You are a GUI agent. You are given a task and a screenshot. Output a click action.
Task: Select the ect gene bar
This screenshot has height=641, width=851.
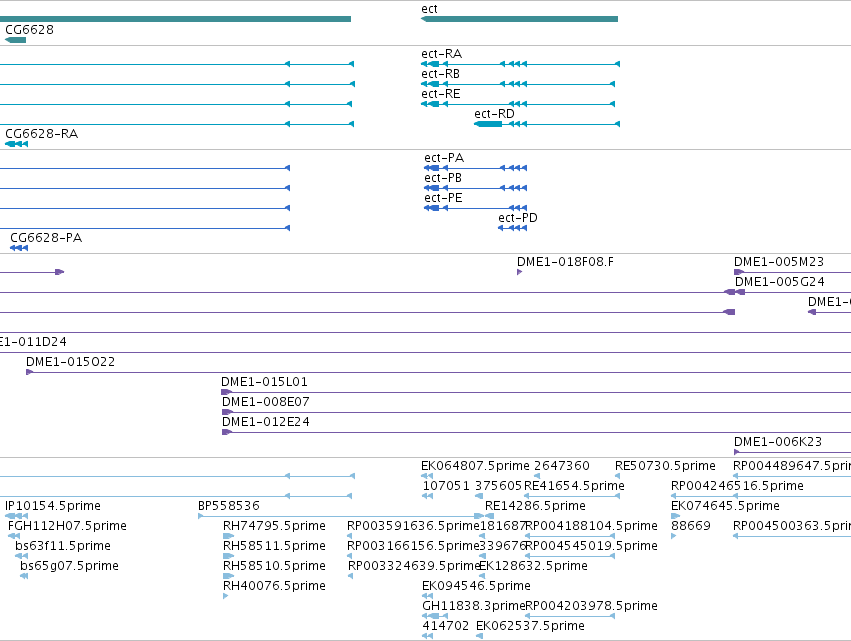[x=519, y=19]
